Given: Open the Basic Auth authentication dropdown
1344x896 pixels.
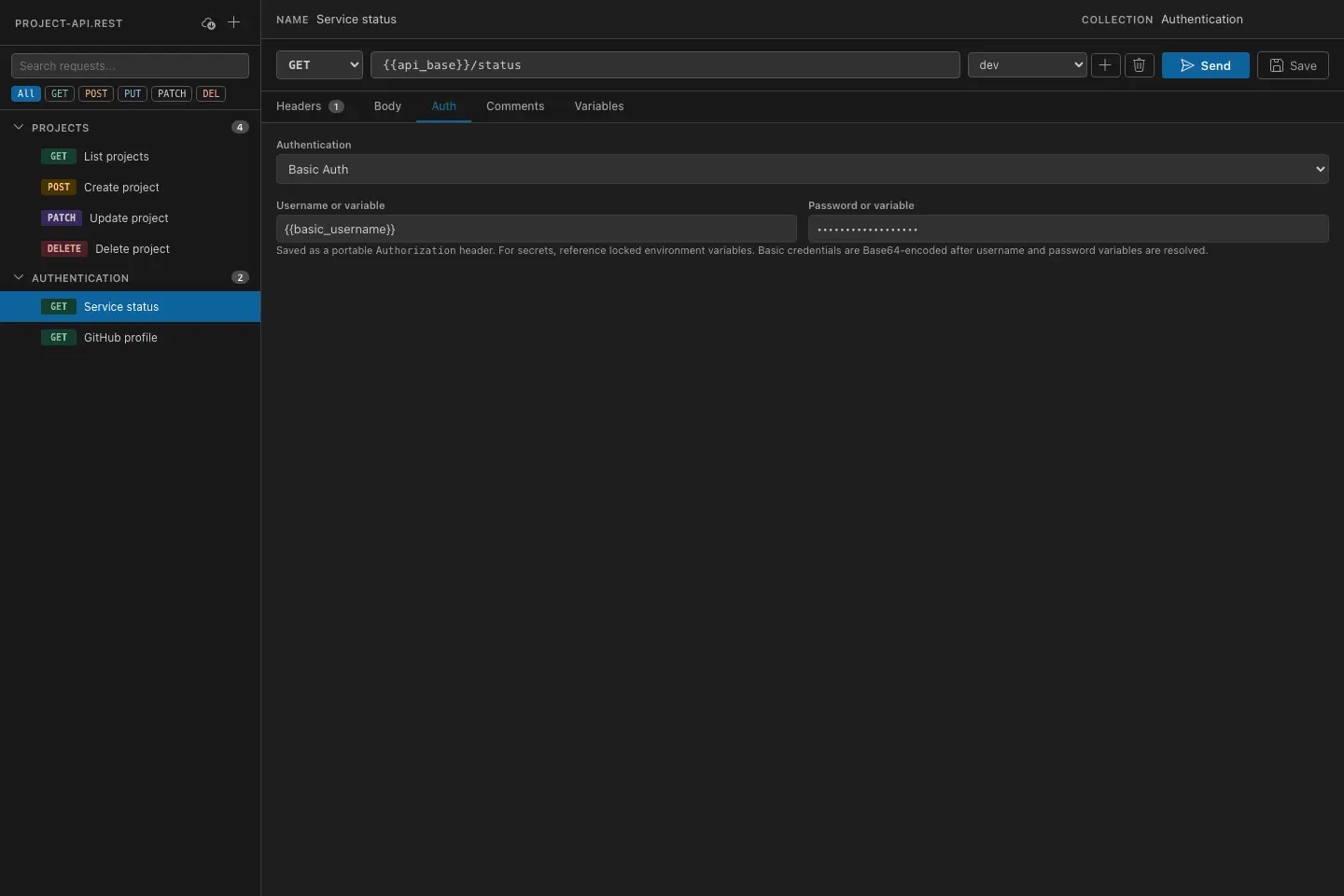Looking at the screenshot, I should [x=802, y=169].
